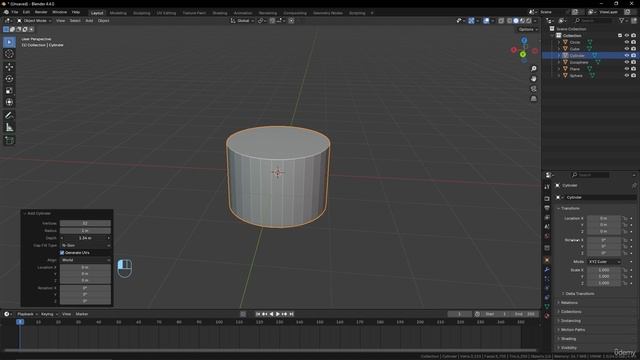The height and width of the screenshot is (360, 640).
Task: Select the Measure tool
Action: [9, 128]
